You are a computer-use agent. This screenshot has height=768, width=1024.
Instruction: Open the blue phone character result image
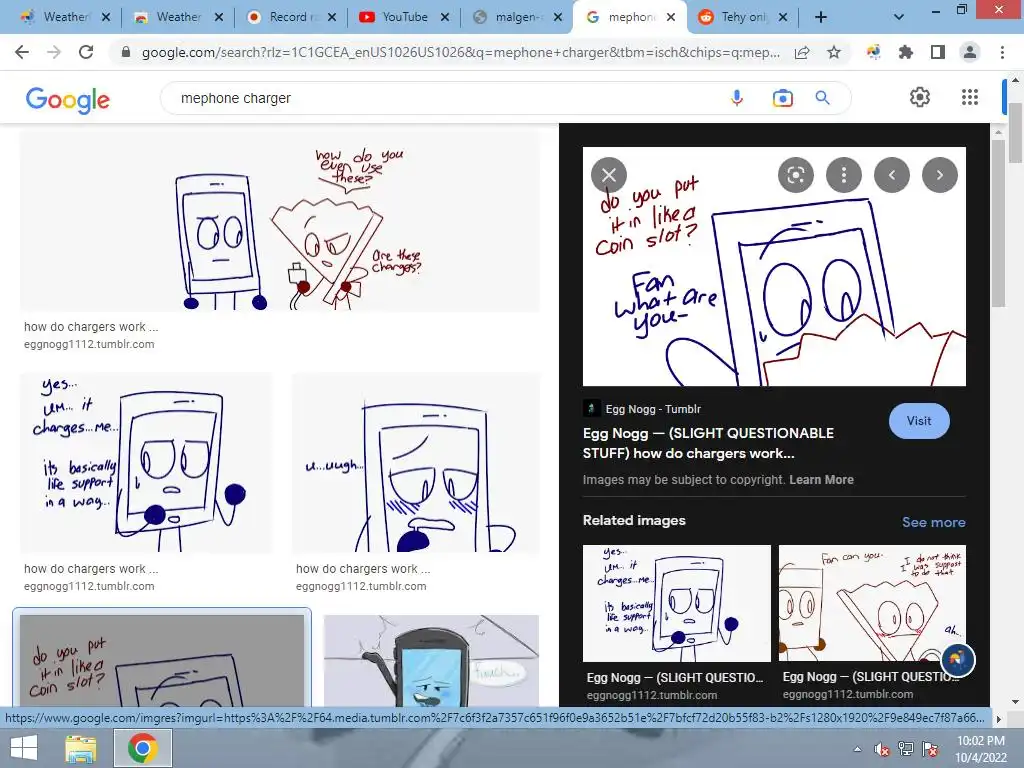[431, 661]
